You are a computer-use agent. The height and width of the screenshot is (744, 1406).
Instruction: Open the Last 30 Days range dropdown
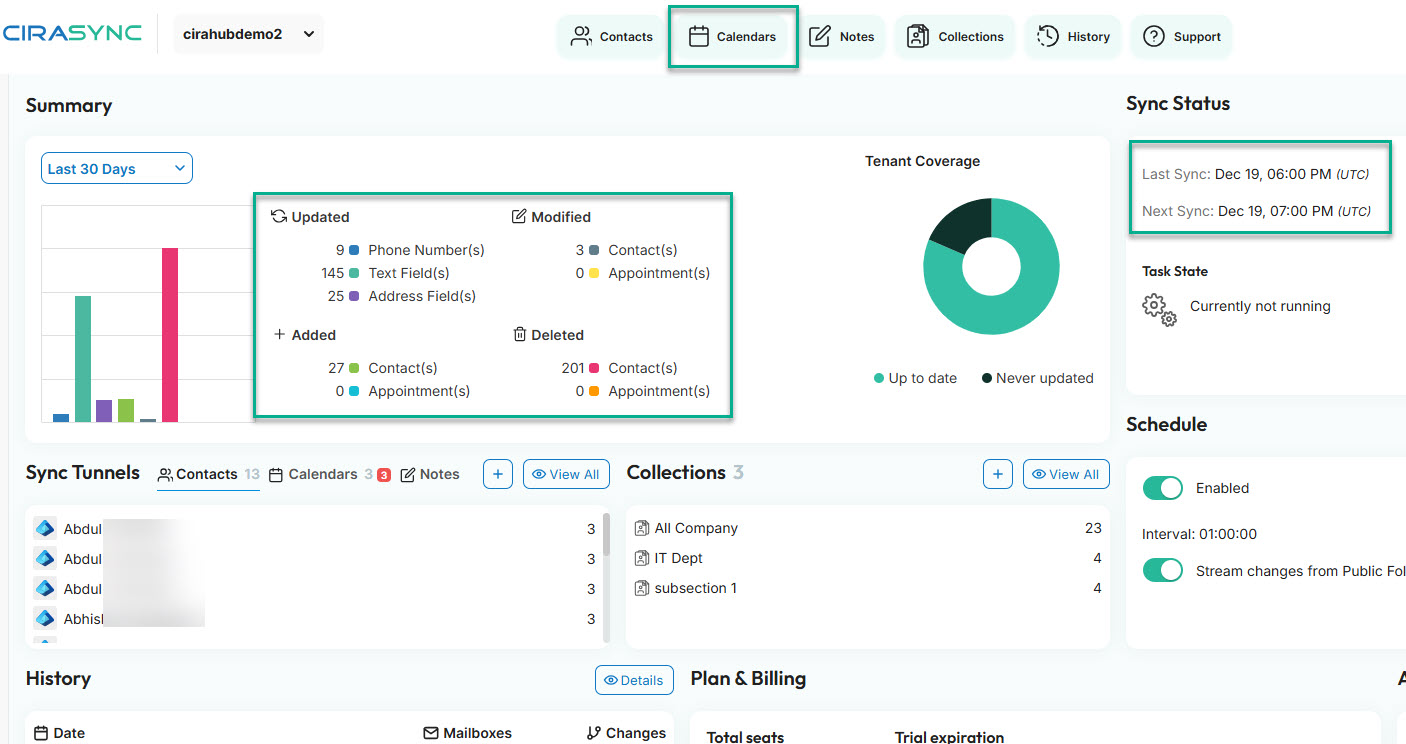pos(117,168)
